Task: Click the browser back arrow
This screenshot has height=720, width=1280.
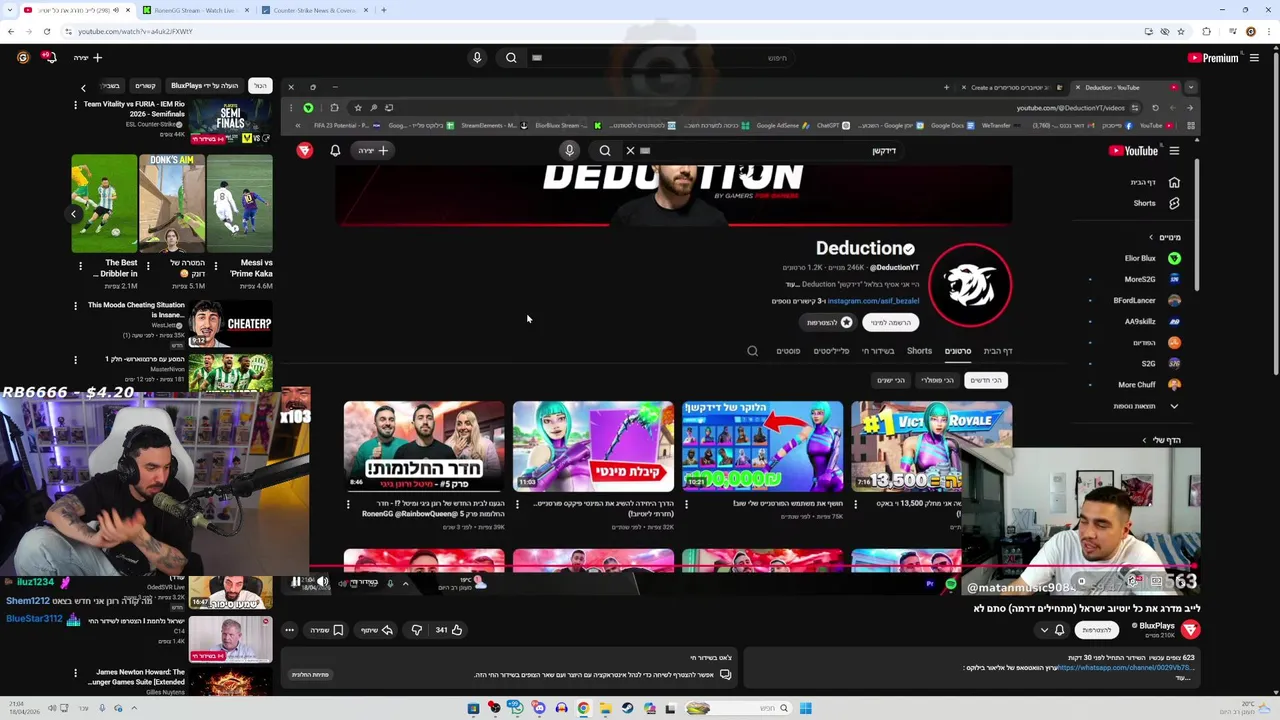Action: (x=11, y=31)
